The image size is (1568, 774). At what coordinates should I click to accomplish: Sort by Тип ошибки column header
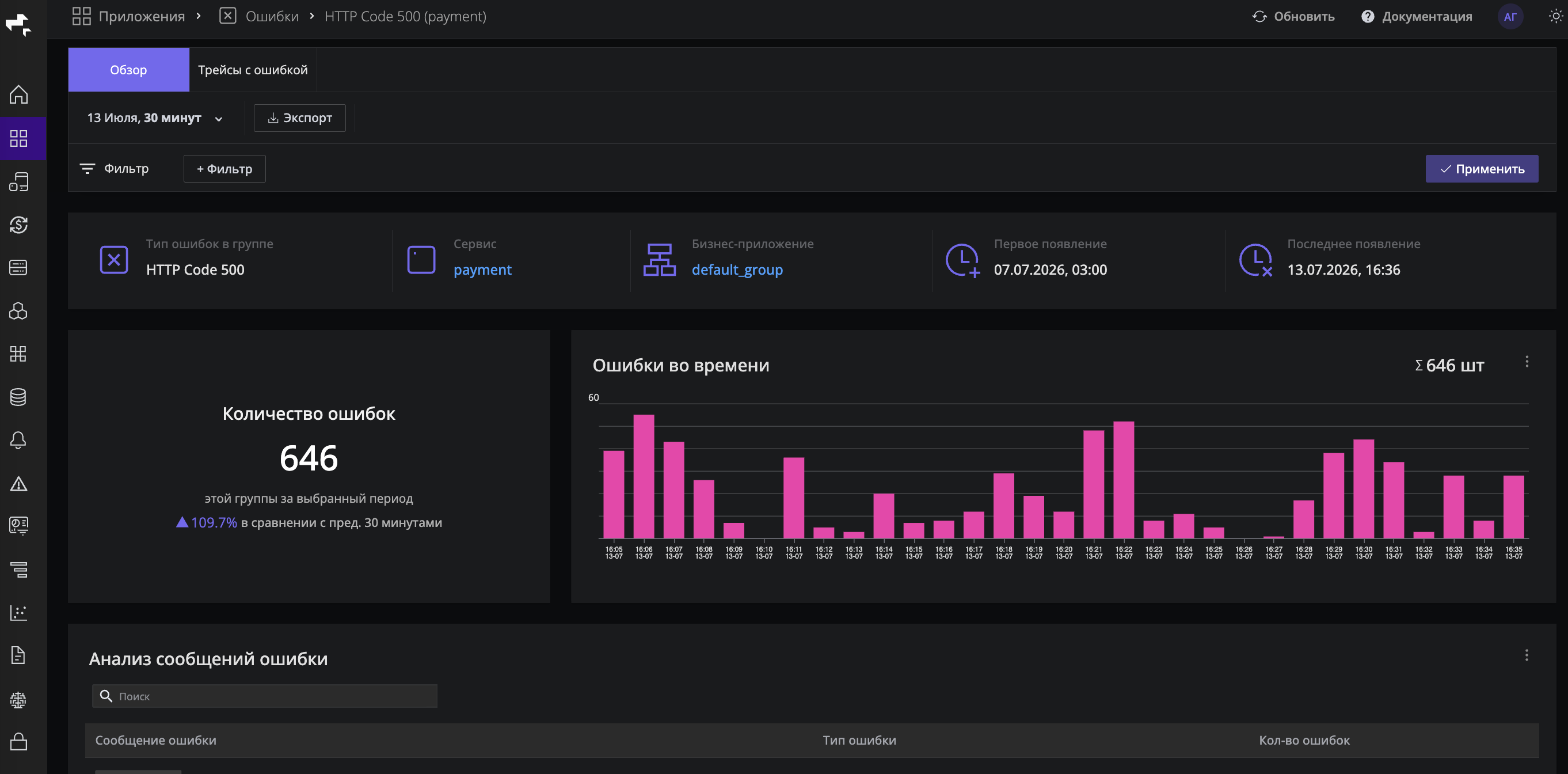859,741
